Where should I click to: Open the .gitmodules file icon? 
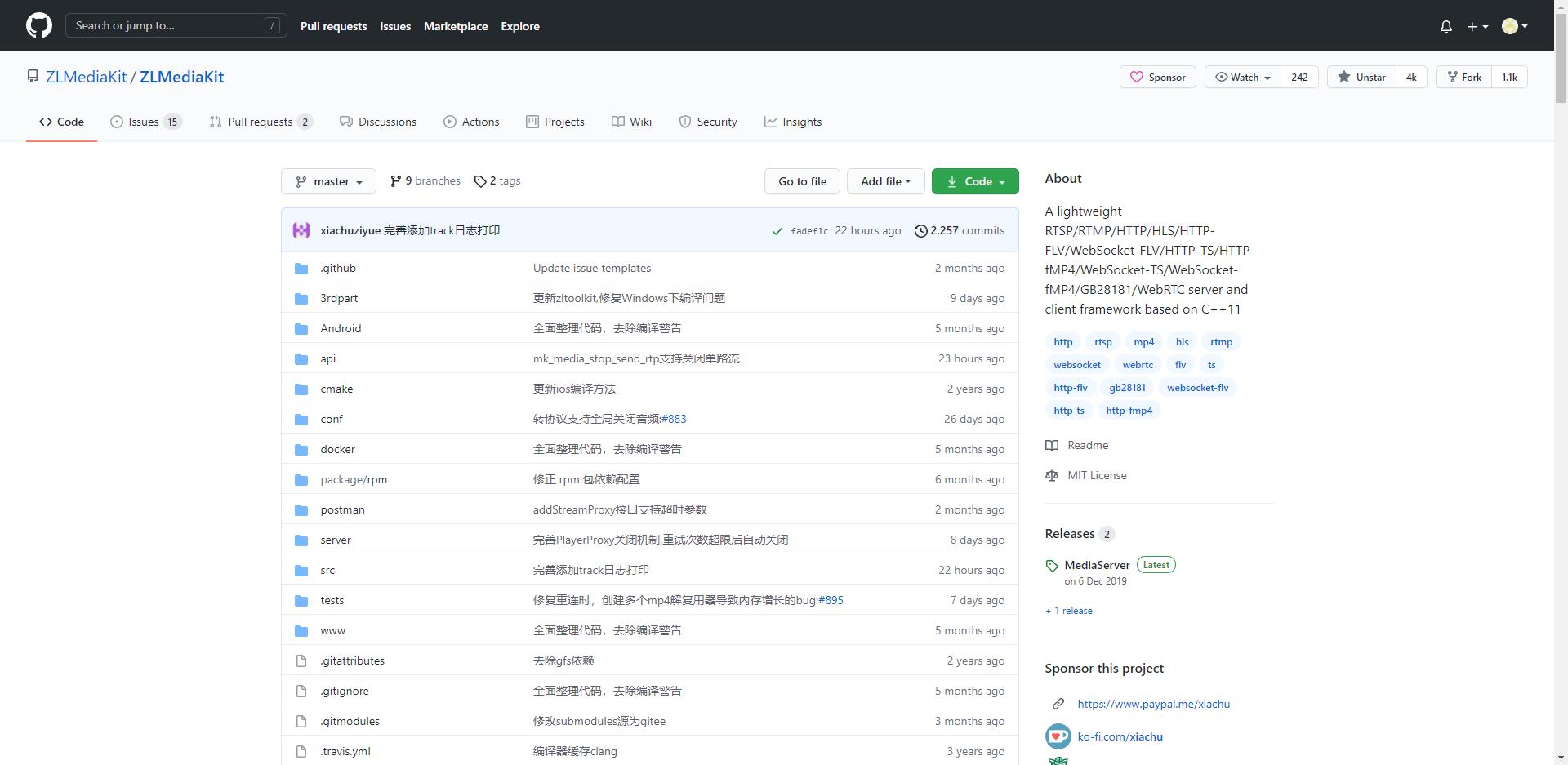tap(301, 721)
